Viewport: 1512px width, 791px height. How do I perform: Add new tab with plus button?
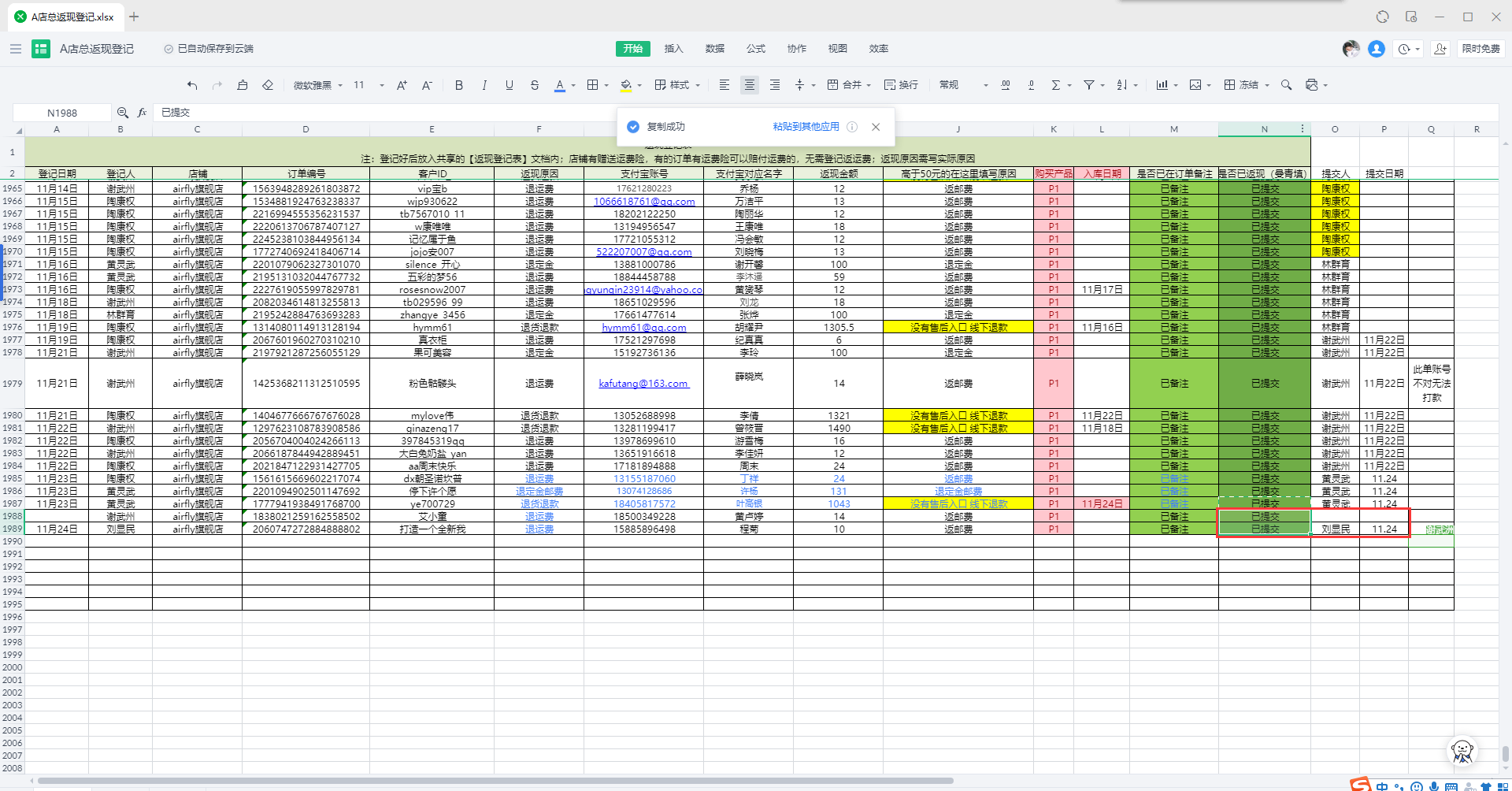coord(134,17)
